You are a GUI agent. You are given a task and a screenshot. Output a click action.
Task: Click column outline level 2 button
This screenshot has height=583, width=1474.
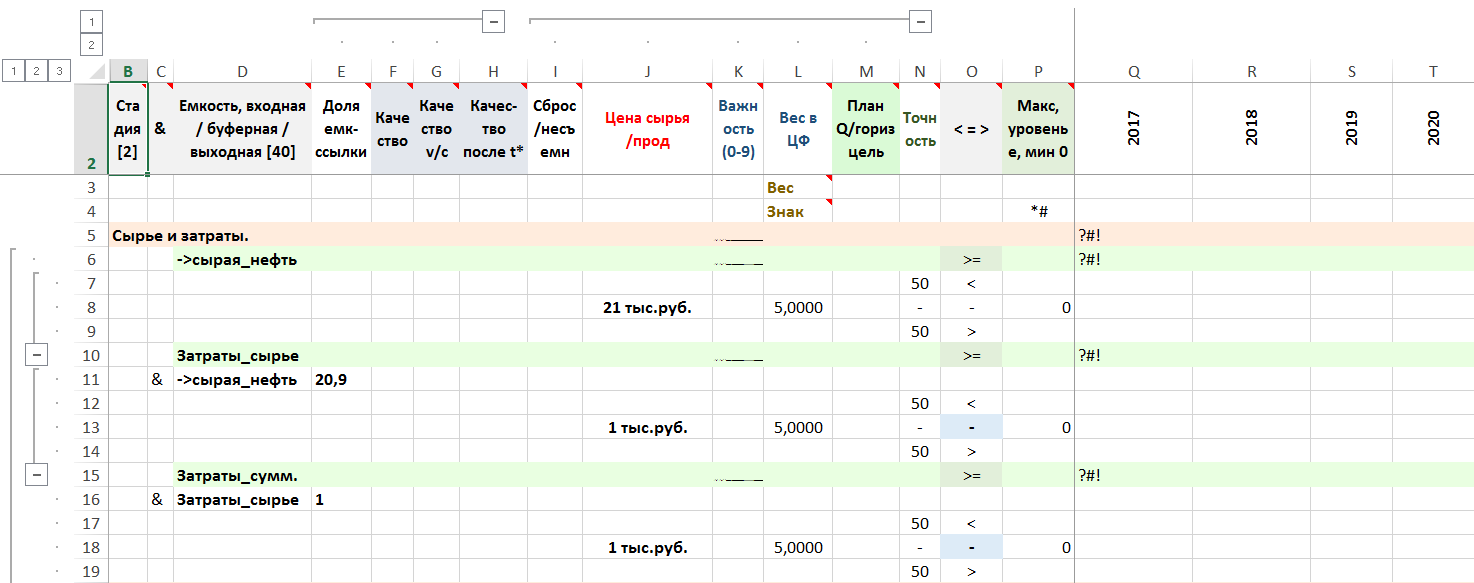coord(91,44)
